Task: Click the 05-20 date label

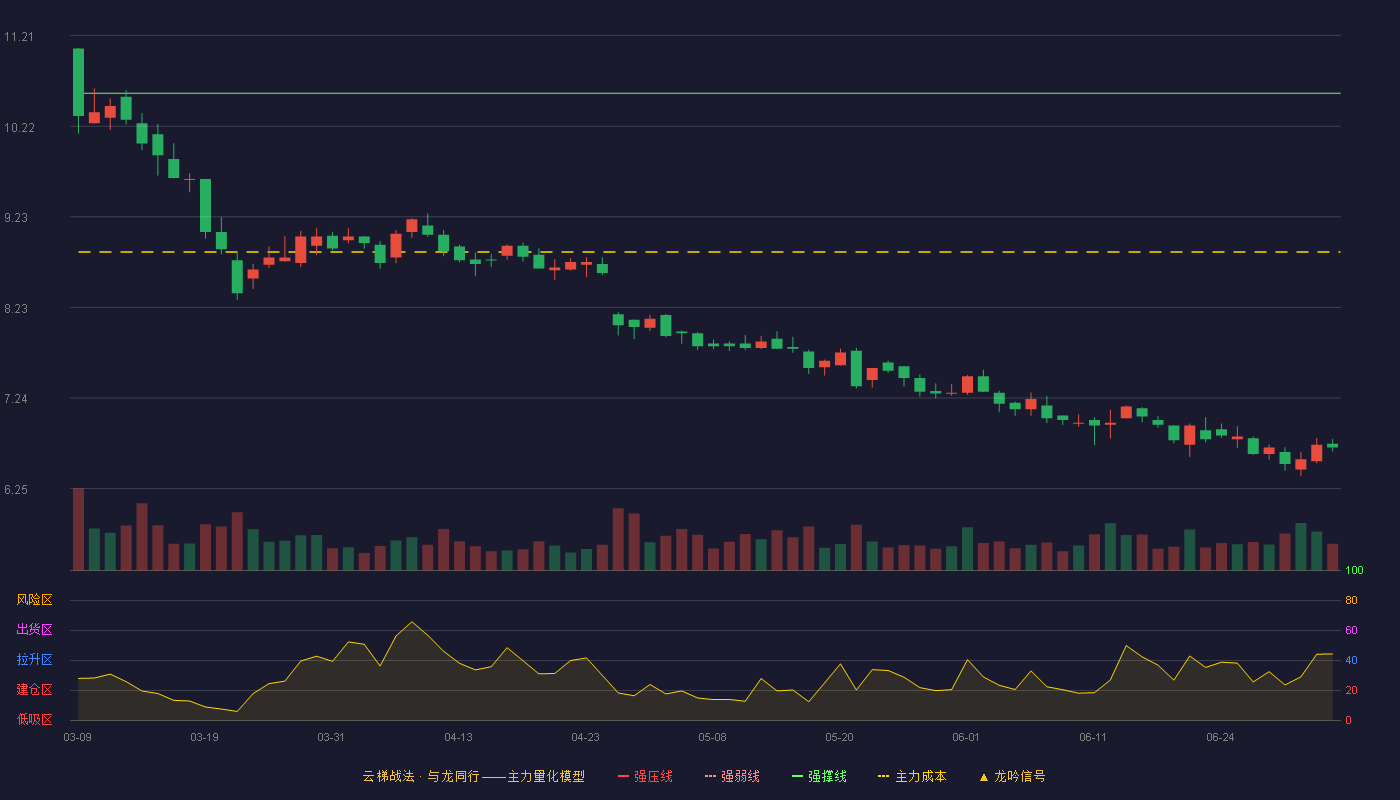Action: coord(839,737)
